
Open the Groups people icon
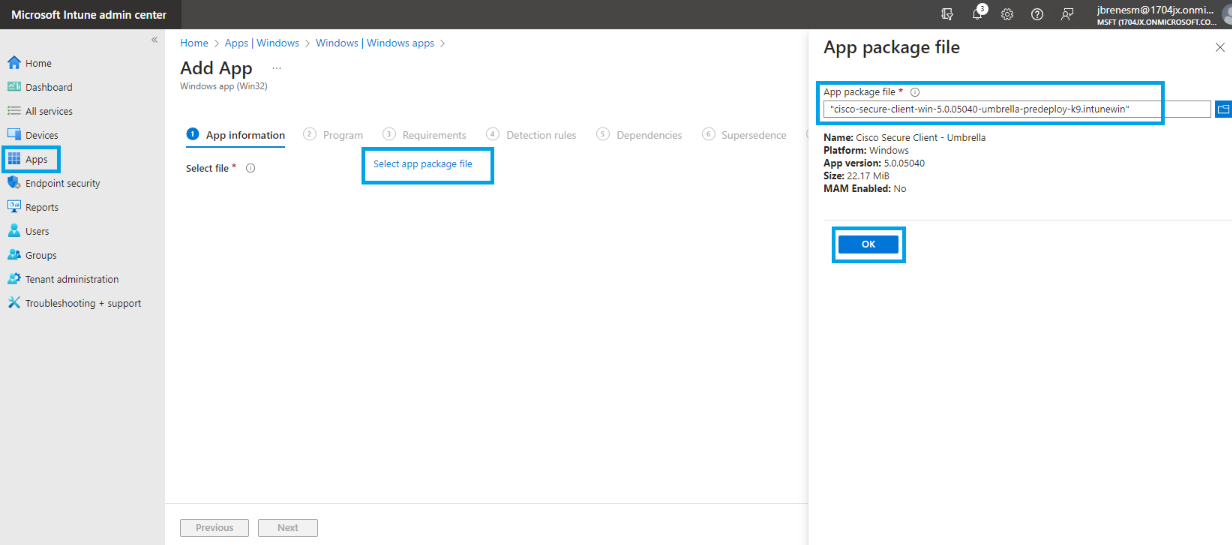tap(14, 255)
